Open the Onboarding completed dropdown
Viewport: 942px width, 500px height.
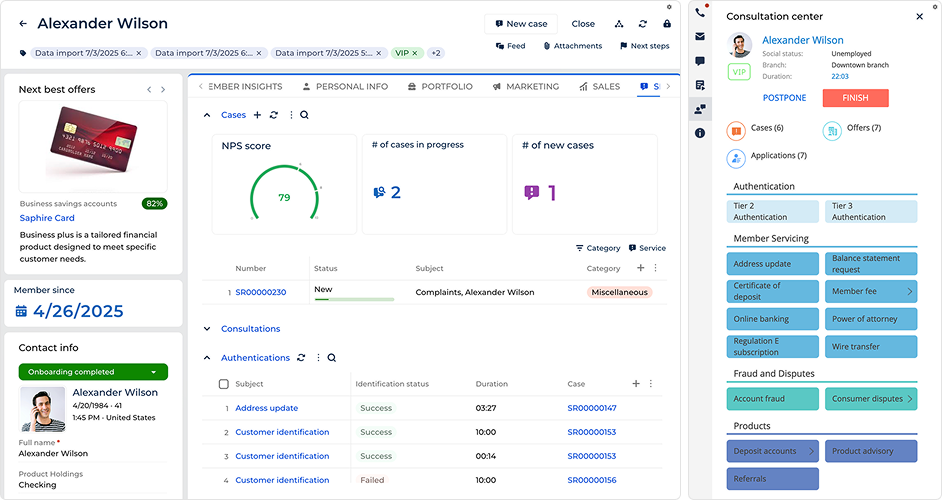[93, 372]
